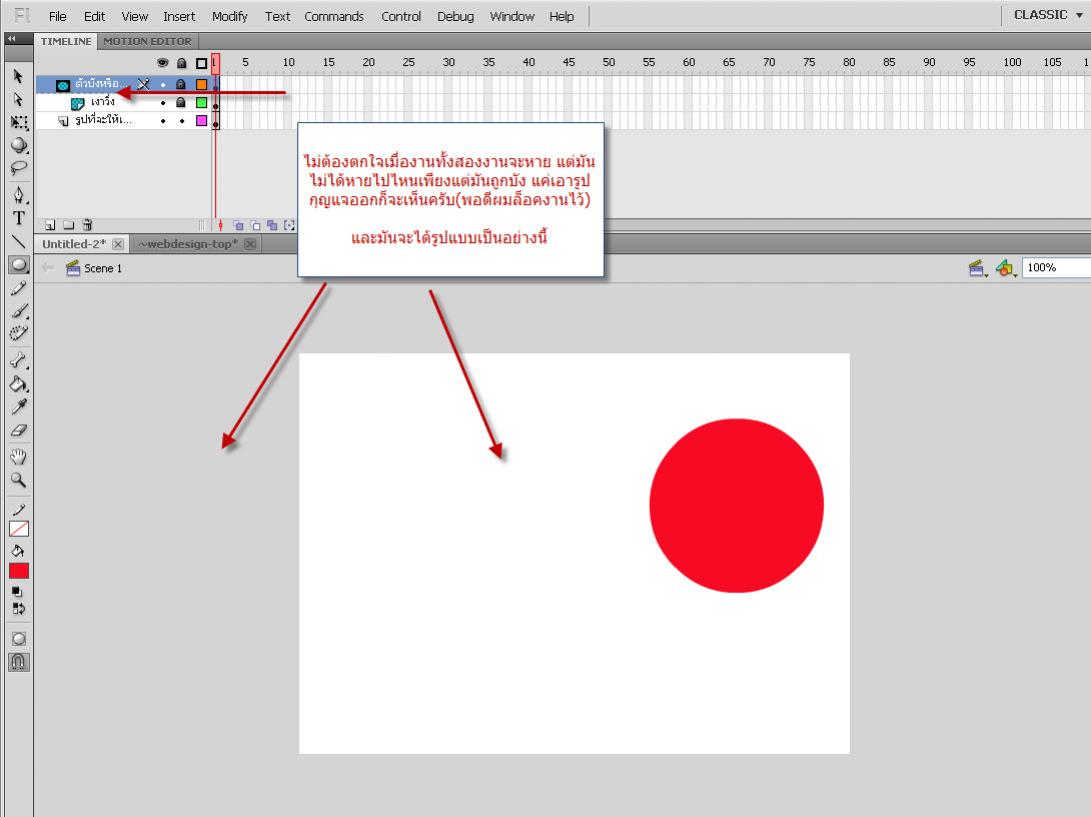Click the magenta outline swatch of bottom layer
Image resolution: width=1091 pixels, height=817 pixels.
tap(201, 120)
